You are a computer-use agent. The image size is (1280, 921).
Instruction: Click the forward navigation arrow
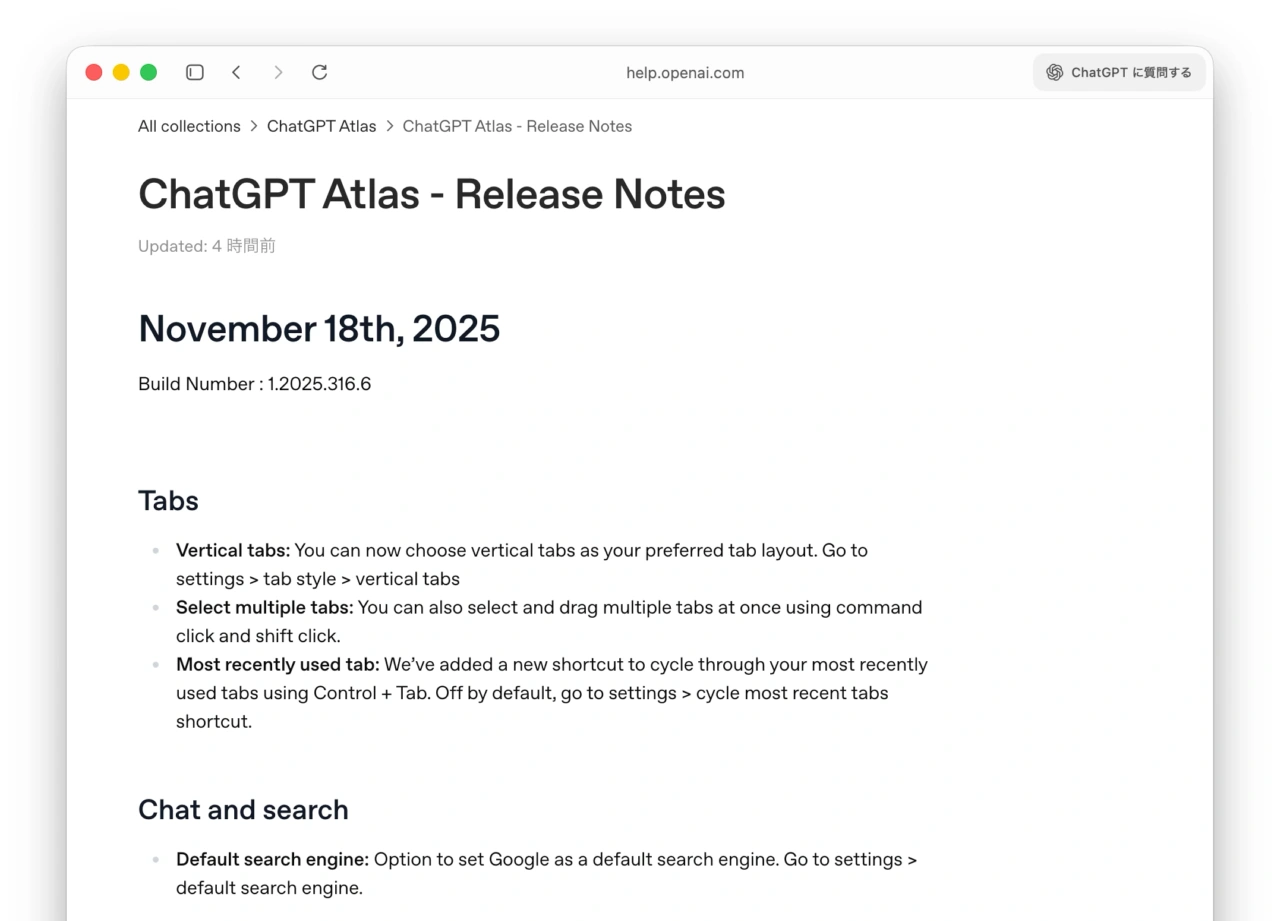(x=278, y=72)
